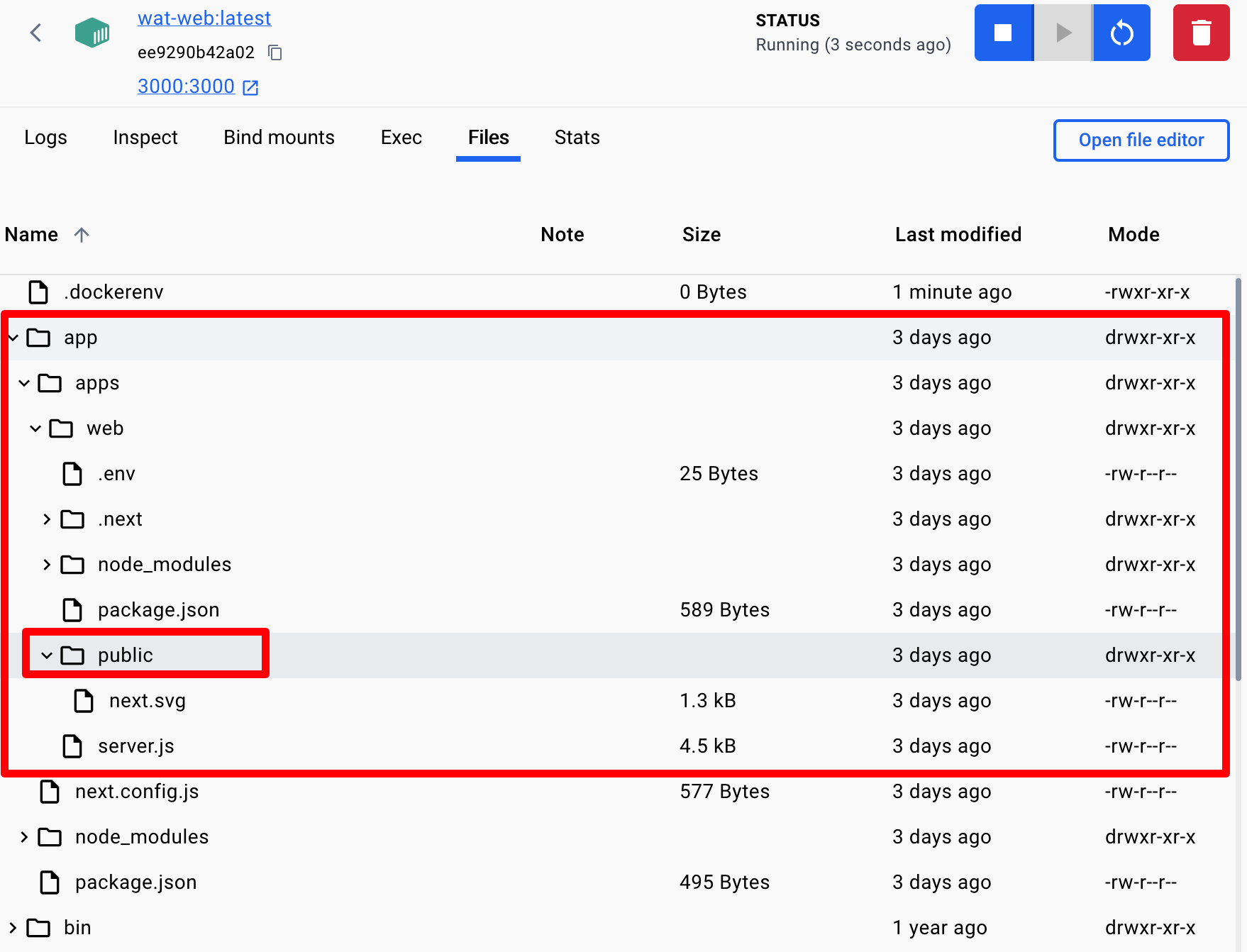Restart the container
Image resolution: width=1247 pixels, height=952 pixels.
pos(1121,33)
